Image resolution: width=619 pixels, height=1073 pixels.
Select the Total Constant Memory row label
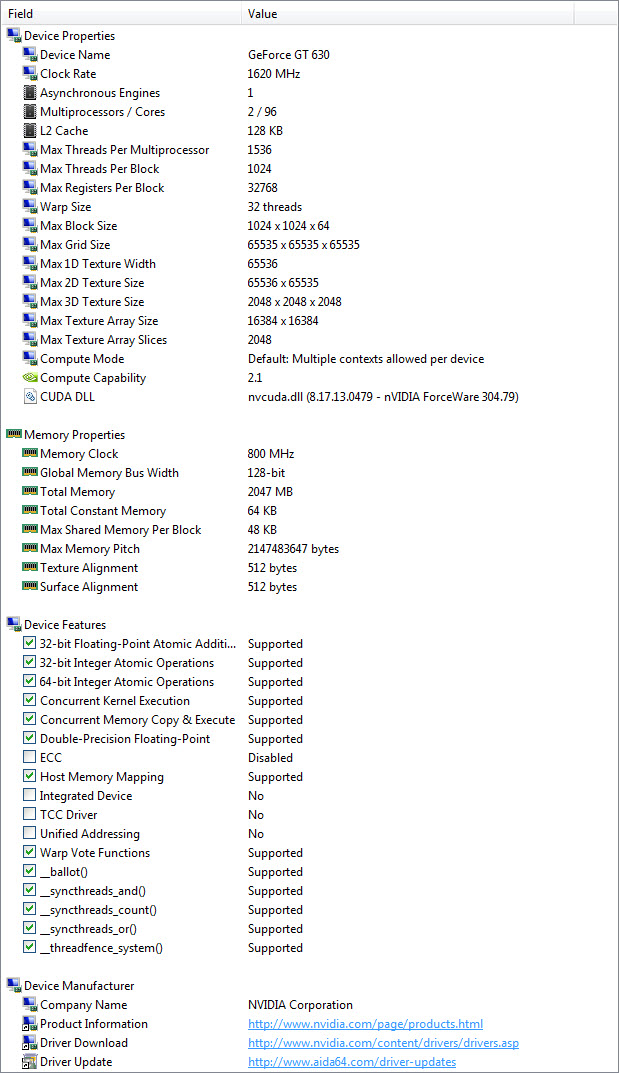[103, 510]
